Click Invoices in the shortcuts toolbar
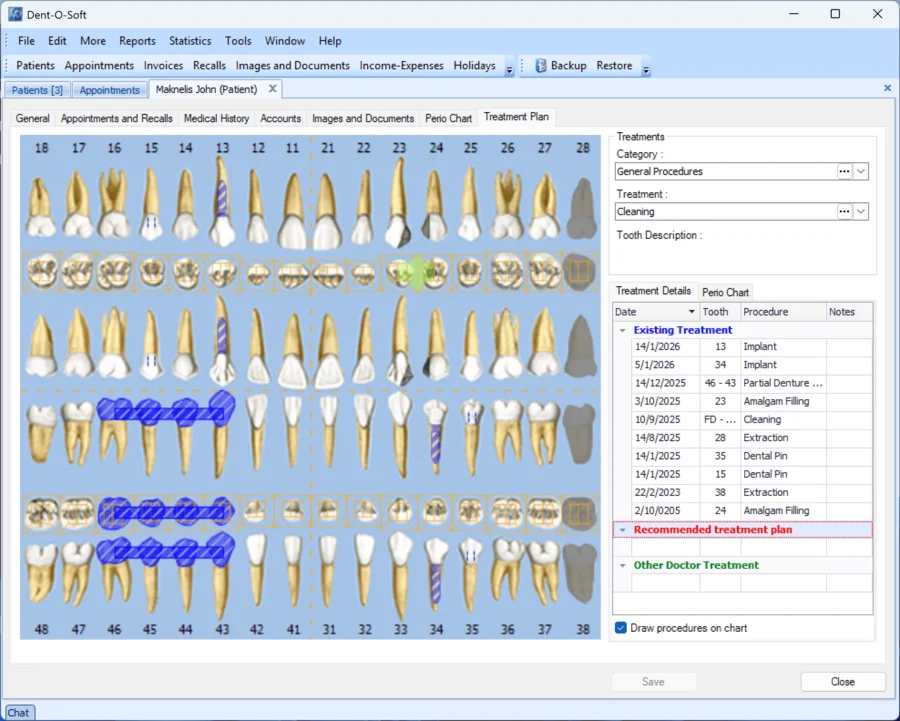Viewport: 900px width, 721px height. point(163,65)
